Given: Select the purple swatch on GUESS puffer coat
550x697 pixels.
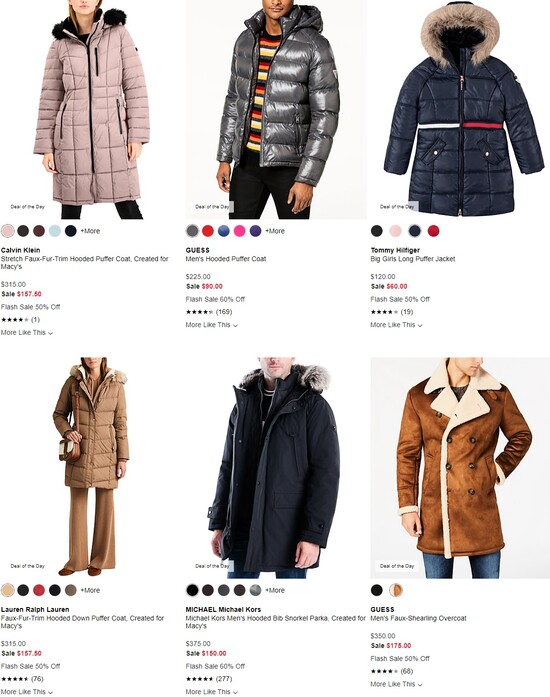Looking at the screenshot, I should pos(255,231).
